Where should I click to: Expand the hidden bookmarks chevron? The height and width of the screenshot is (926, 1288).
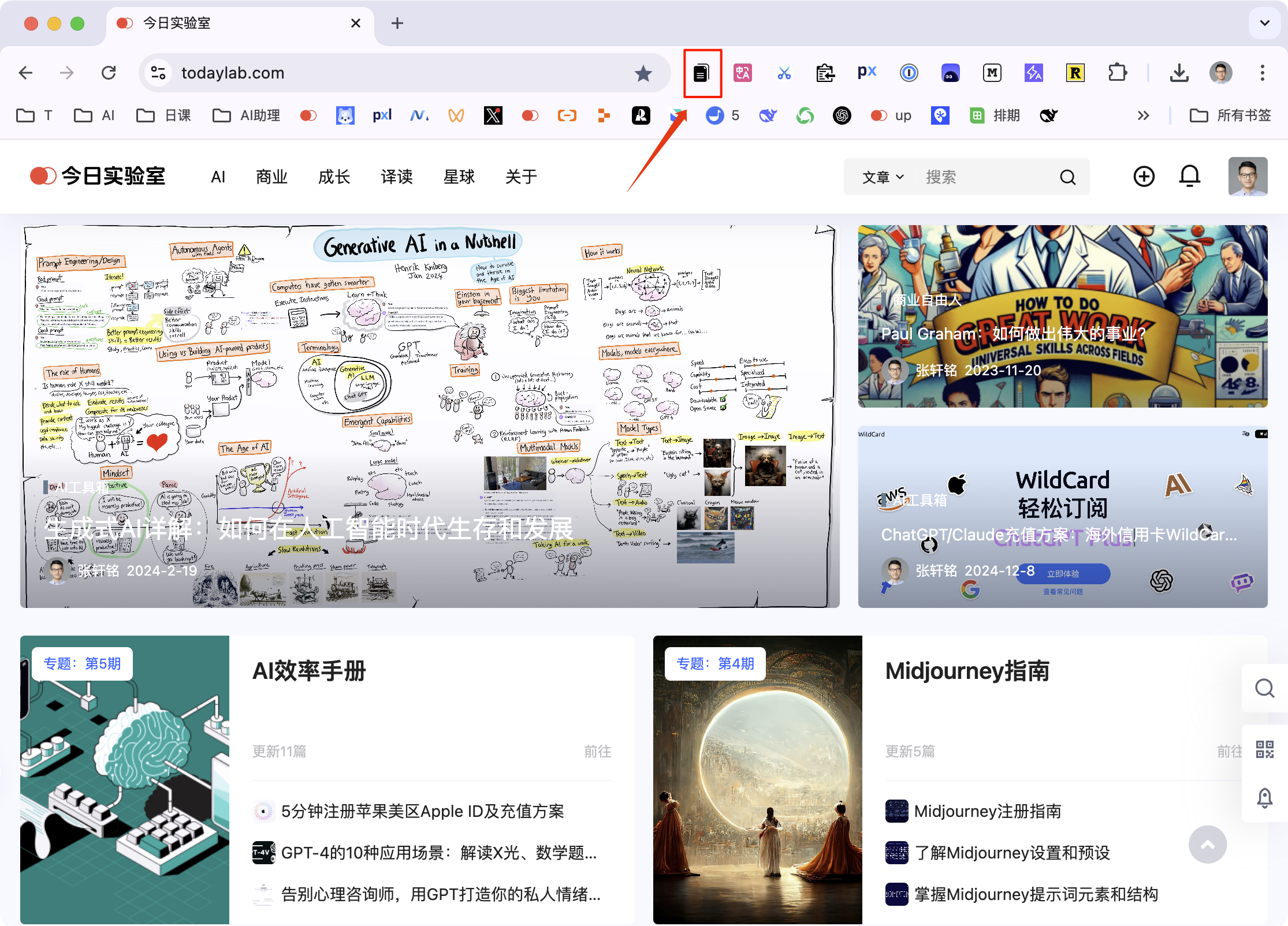click(x=1144, y=115)
